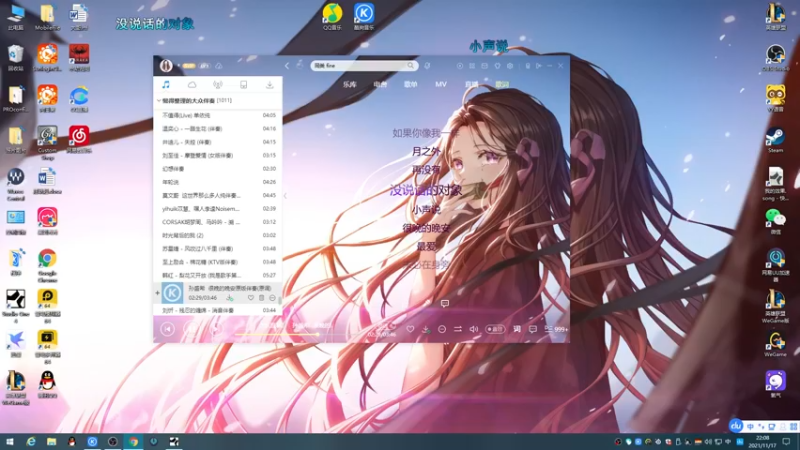800x450 pixels.
Task: Open the skin shirt icon in title bar
Action: coord(497,66)
